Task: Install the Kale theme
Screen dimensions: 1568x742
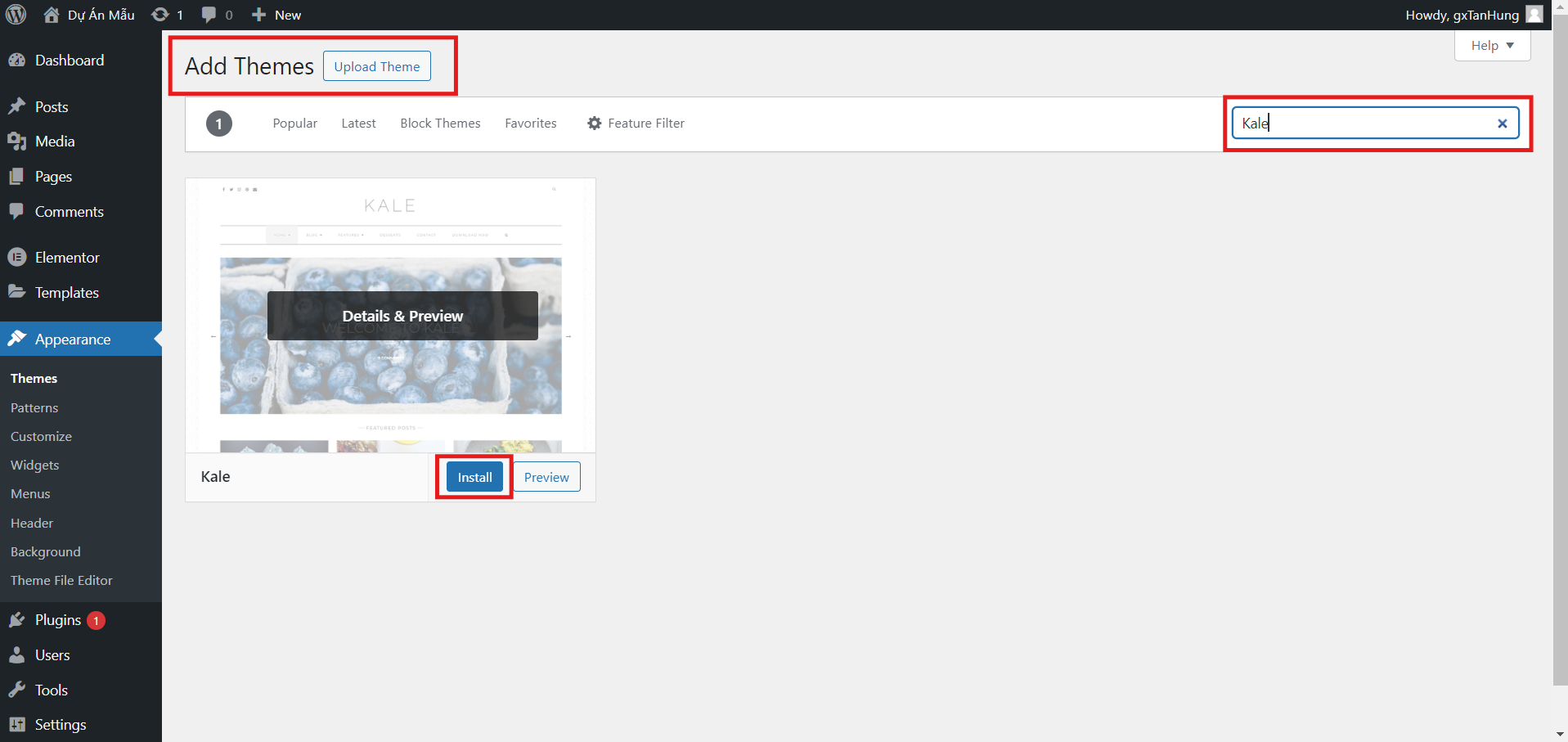Action: 474,478
